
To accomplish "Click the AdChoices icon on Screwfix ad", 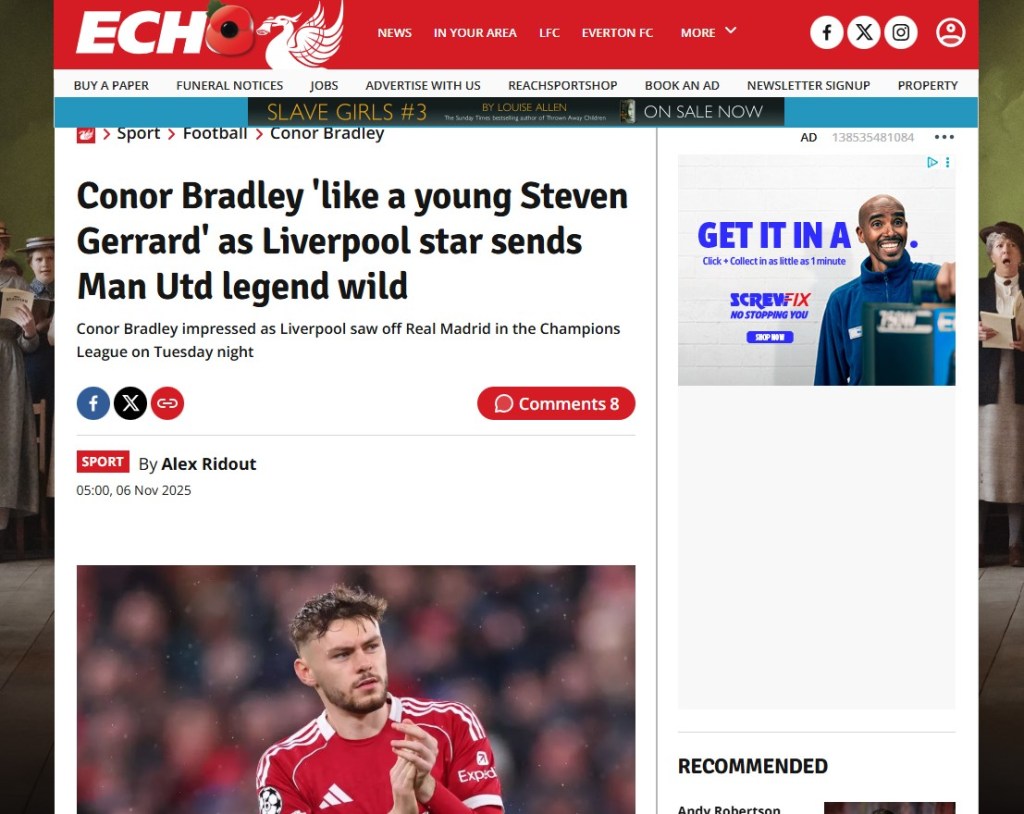I will point(933,162).
